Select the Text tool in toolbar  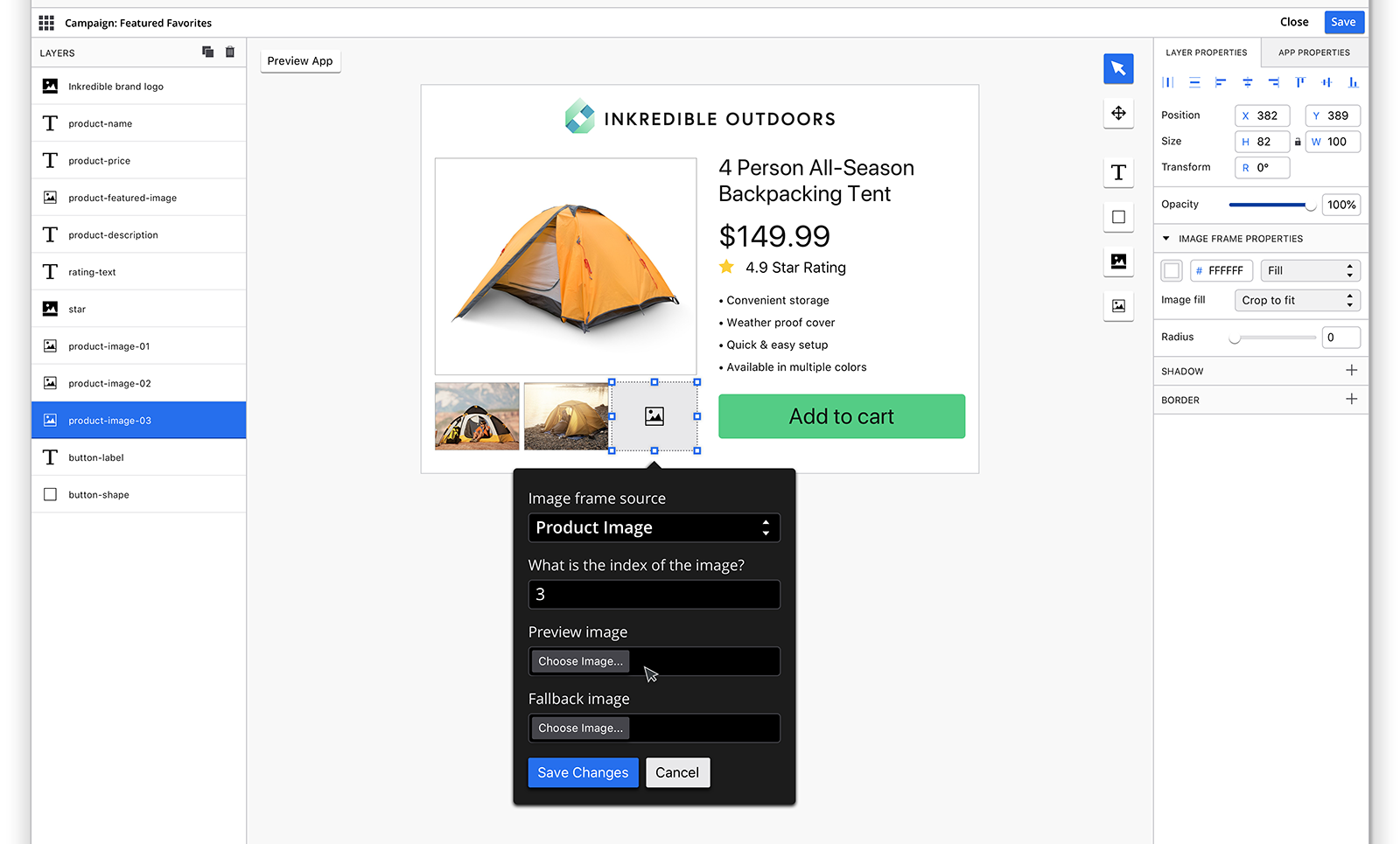click(x=1118, y=172)
